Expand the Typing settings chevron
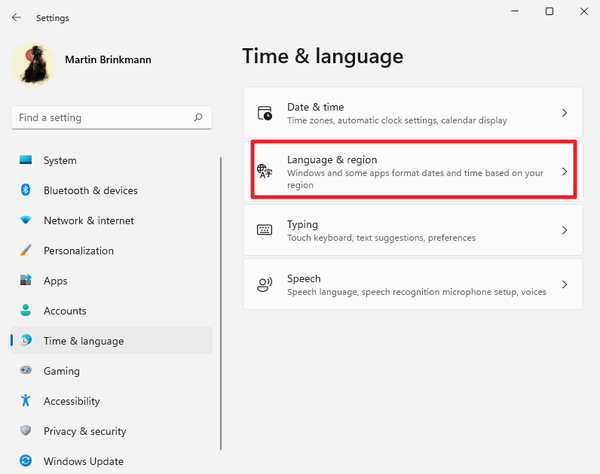The height and width of the screenshot is (474, 600). pos(564,230)
